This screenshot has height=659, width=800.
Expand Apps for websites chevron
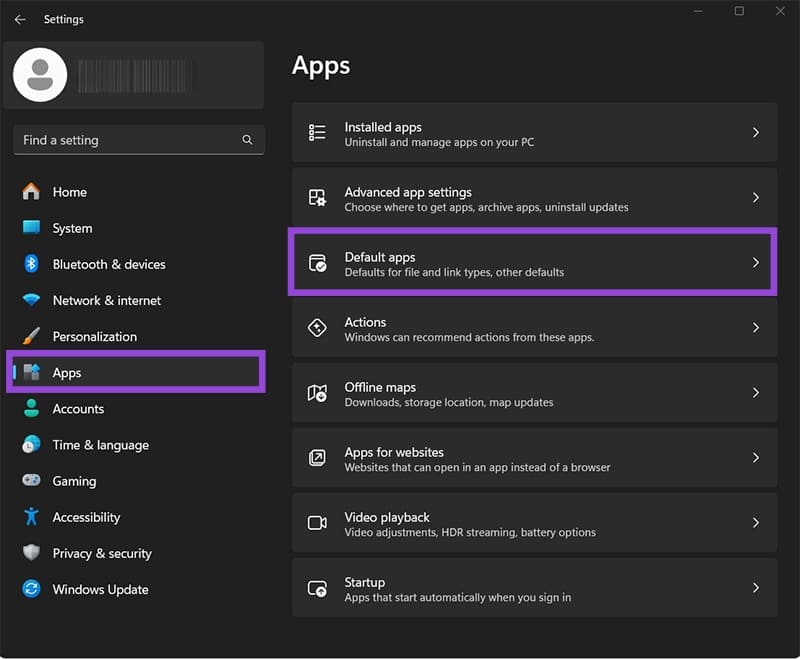(756, 458)
